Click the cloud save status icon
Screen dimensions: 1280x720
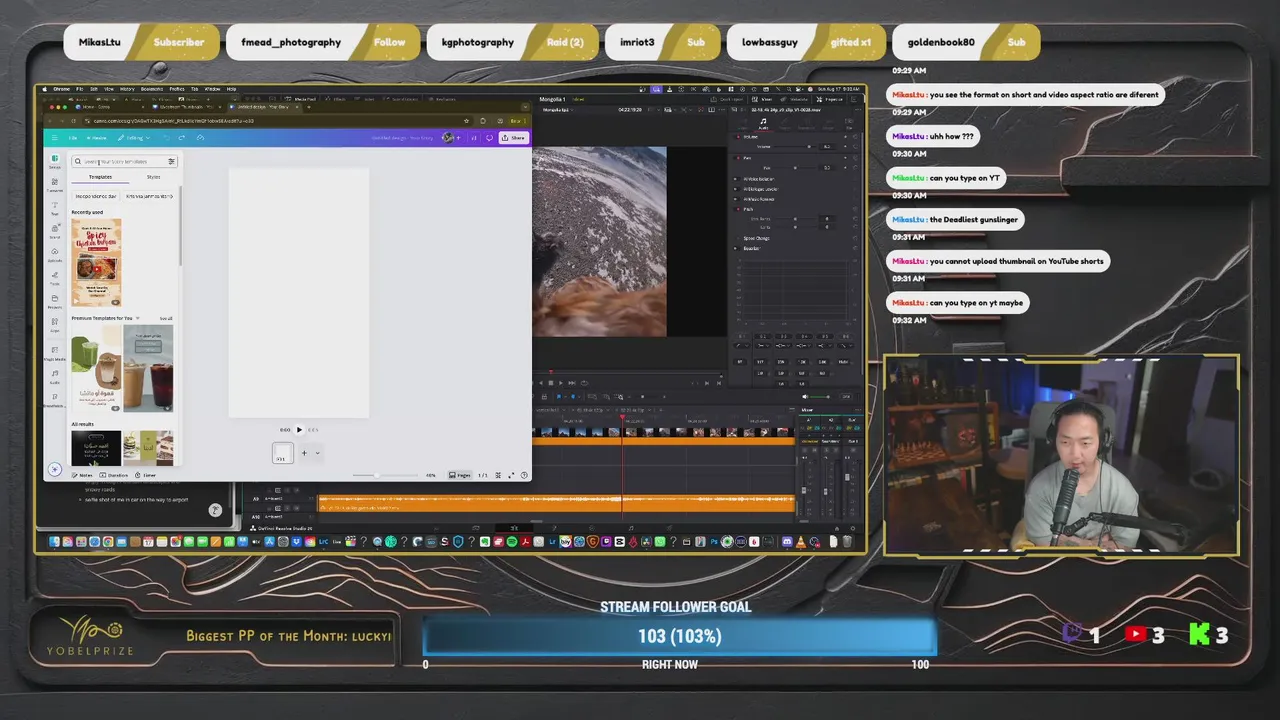200,138
